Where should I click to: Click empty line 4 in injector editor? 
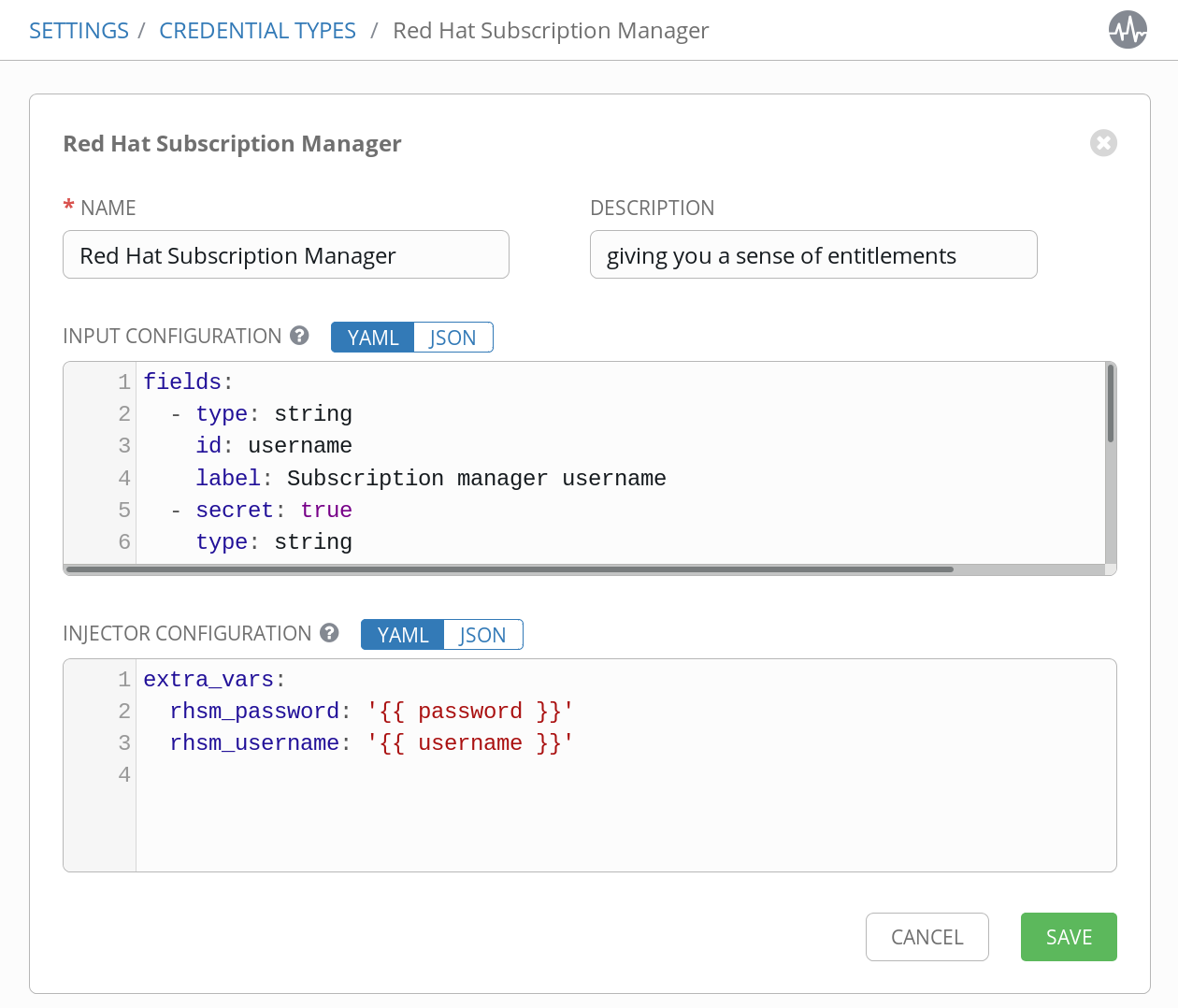pyautogui.click(x=561, y=775)
